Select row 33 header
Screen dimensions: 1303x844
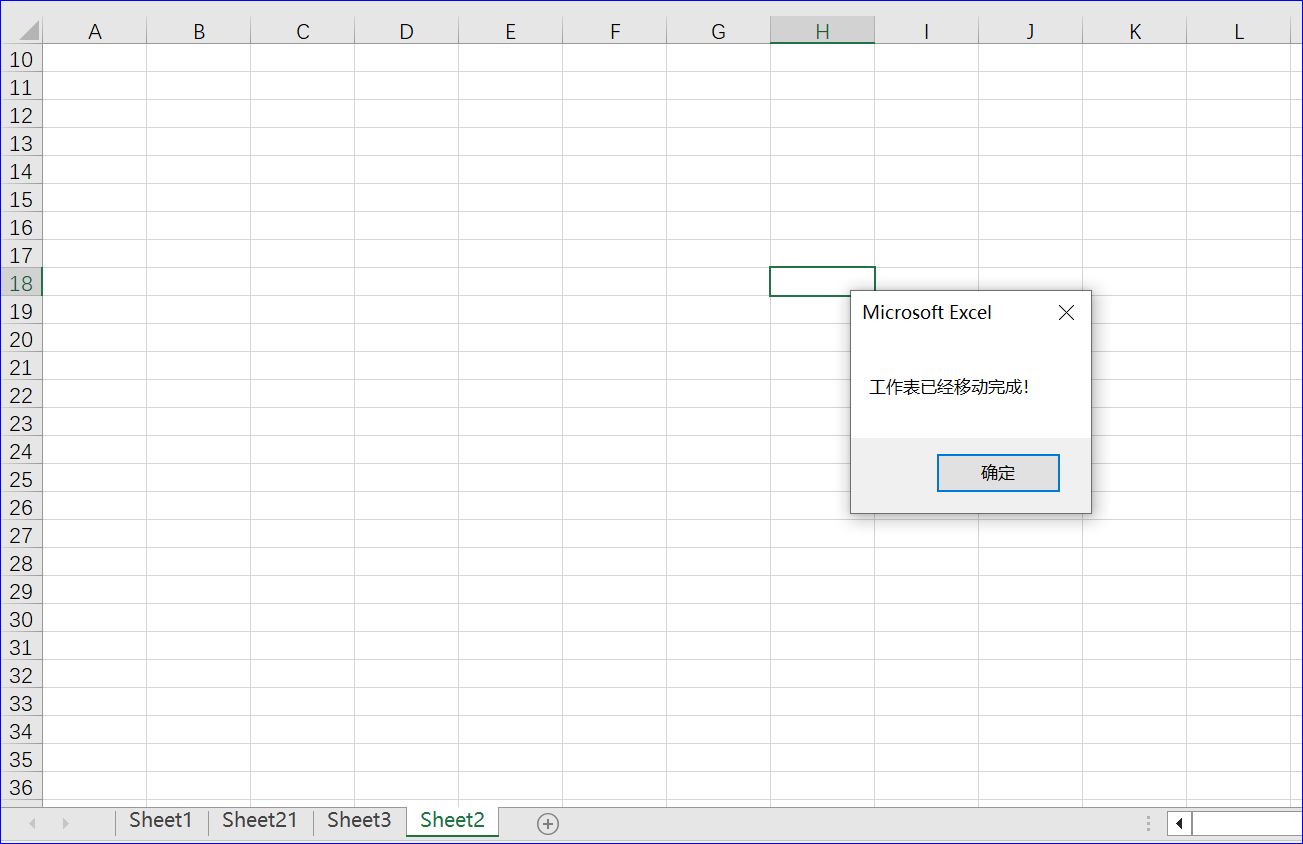click(21, 703)
